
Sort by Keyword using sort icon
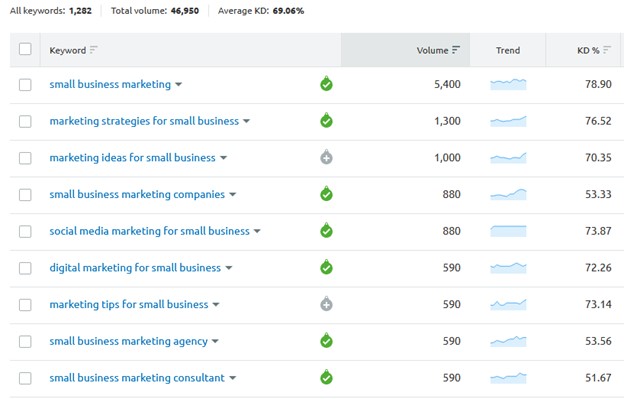[94, 50]
